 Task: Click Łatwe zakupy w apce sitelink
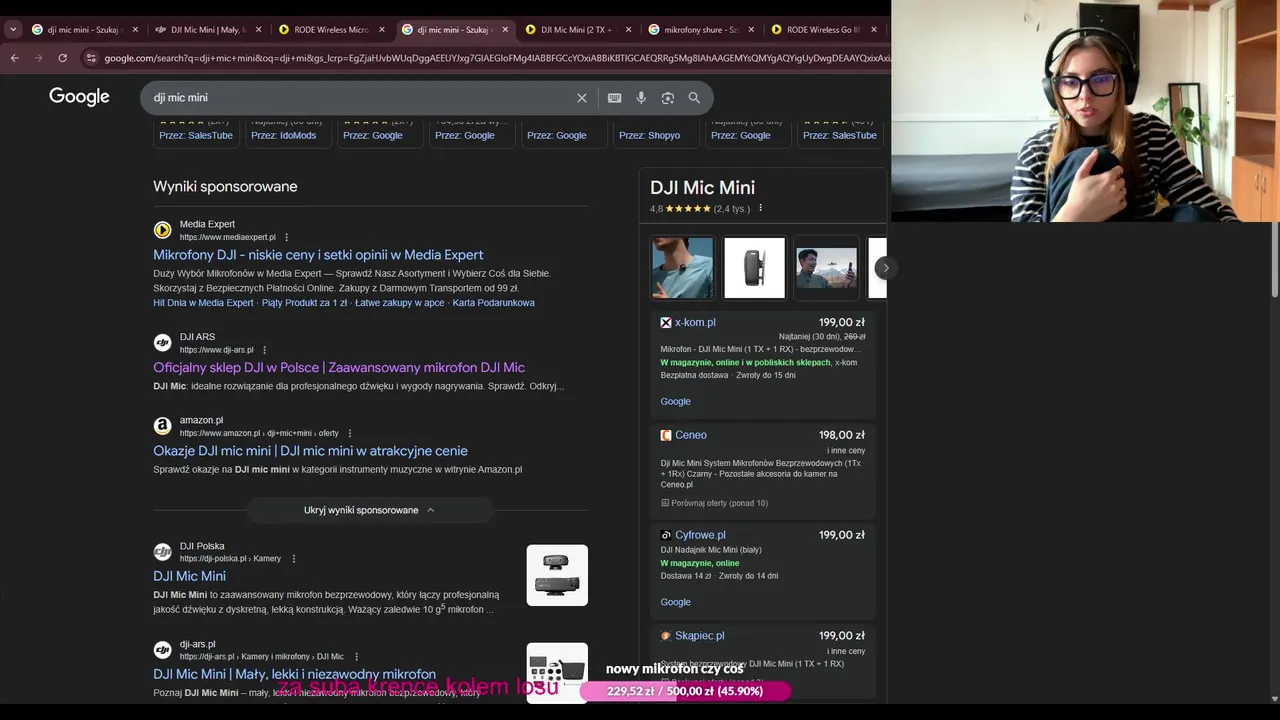pyautogui.click(x=399, y=303)
